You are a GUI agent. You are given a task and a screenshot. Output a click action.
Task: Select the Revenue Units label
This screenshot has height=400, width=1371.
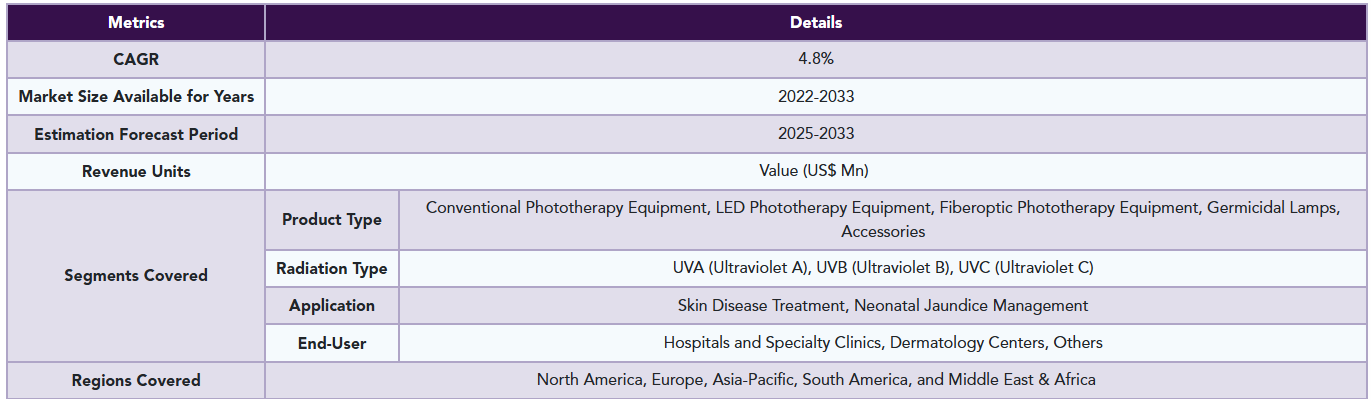pos(136,171)
